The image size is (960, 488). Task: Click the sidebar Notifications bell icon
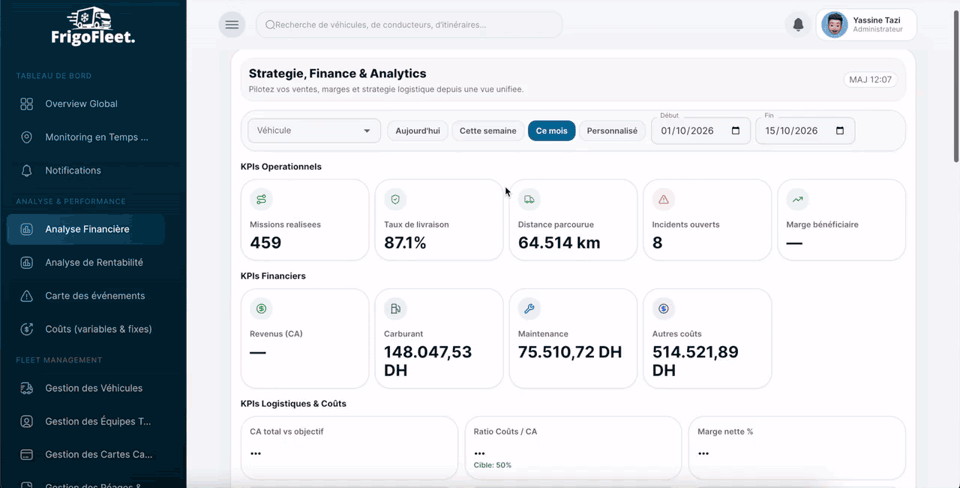click(x=26, y=171)
